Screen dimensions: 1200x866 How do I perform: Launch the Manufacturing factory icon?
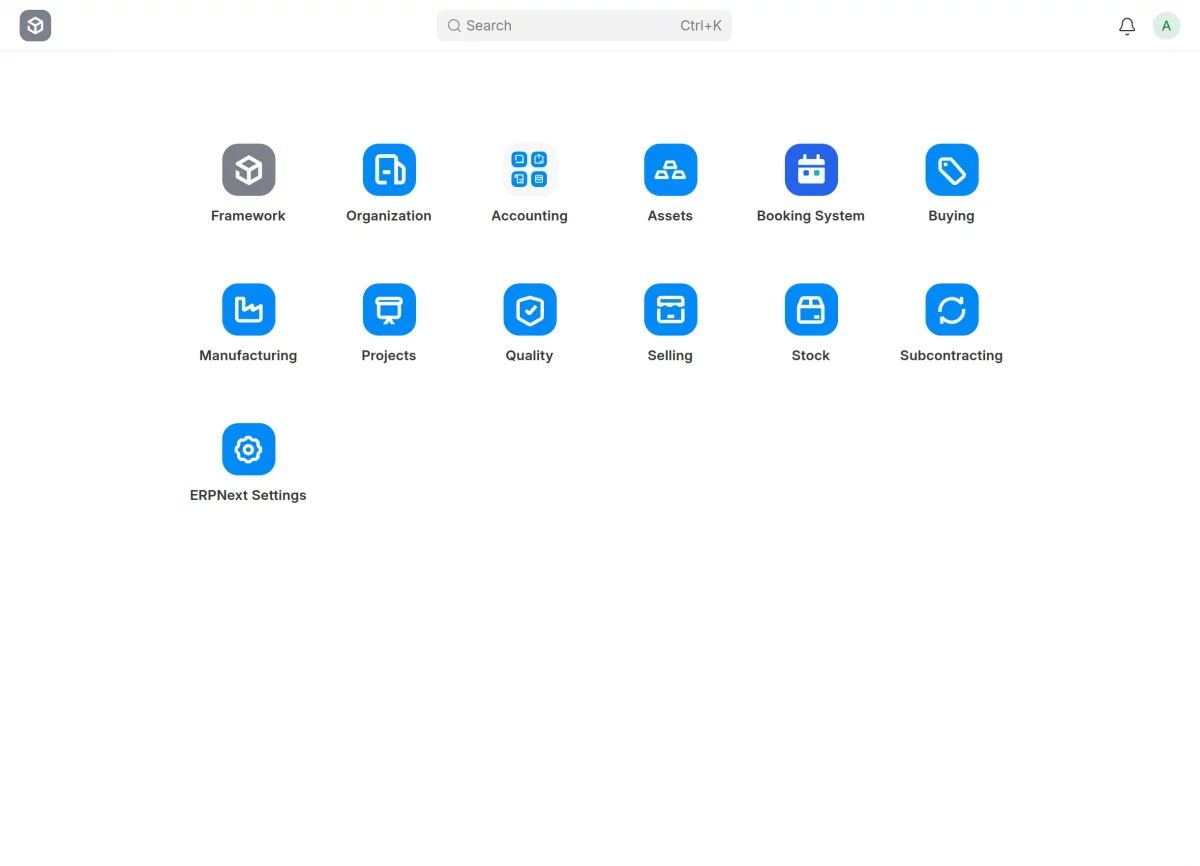click(x=248, y=310)
